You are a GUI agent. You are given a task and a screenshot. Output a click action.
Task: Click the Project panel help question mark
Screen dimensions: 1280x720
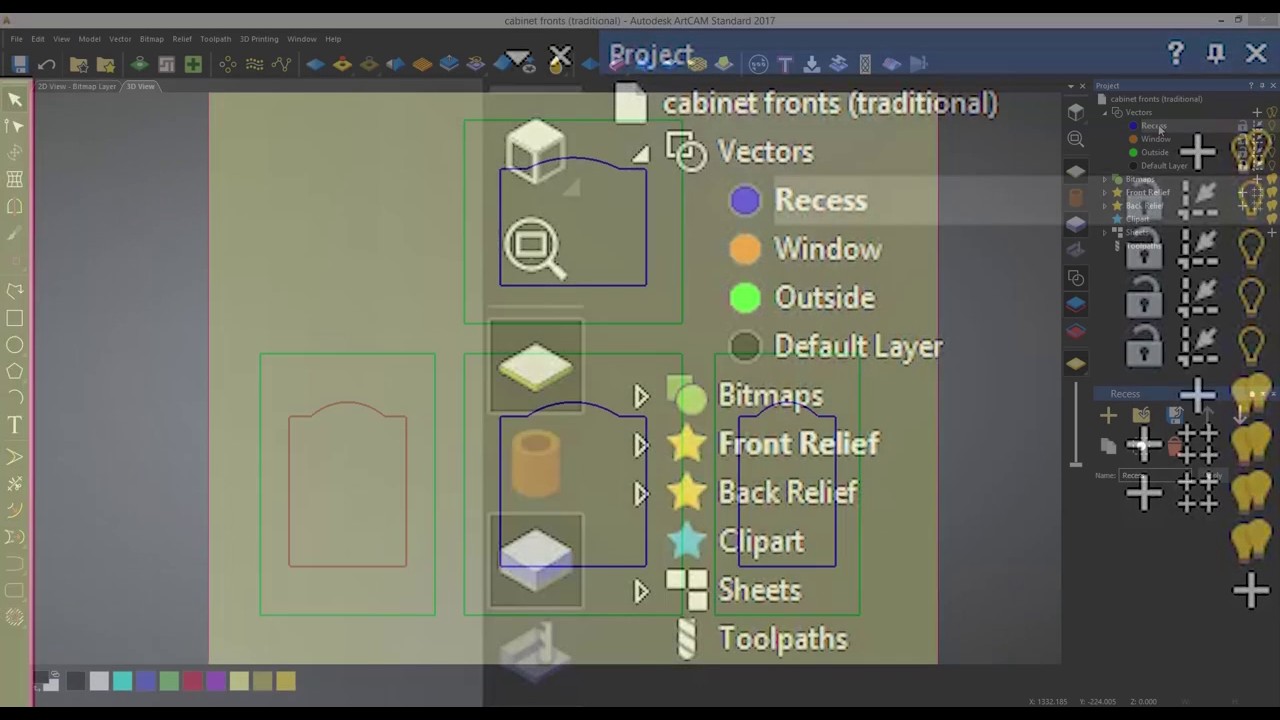[x=1176, y=53]
